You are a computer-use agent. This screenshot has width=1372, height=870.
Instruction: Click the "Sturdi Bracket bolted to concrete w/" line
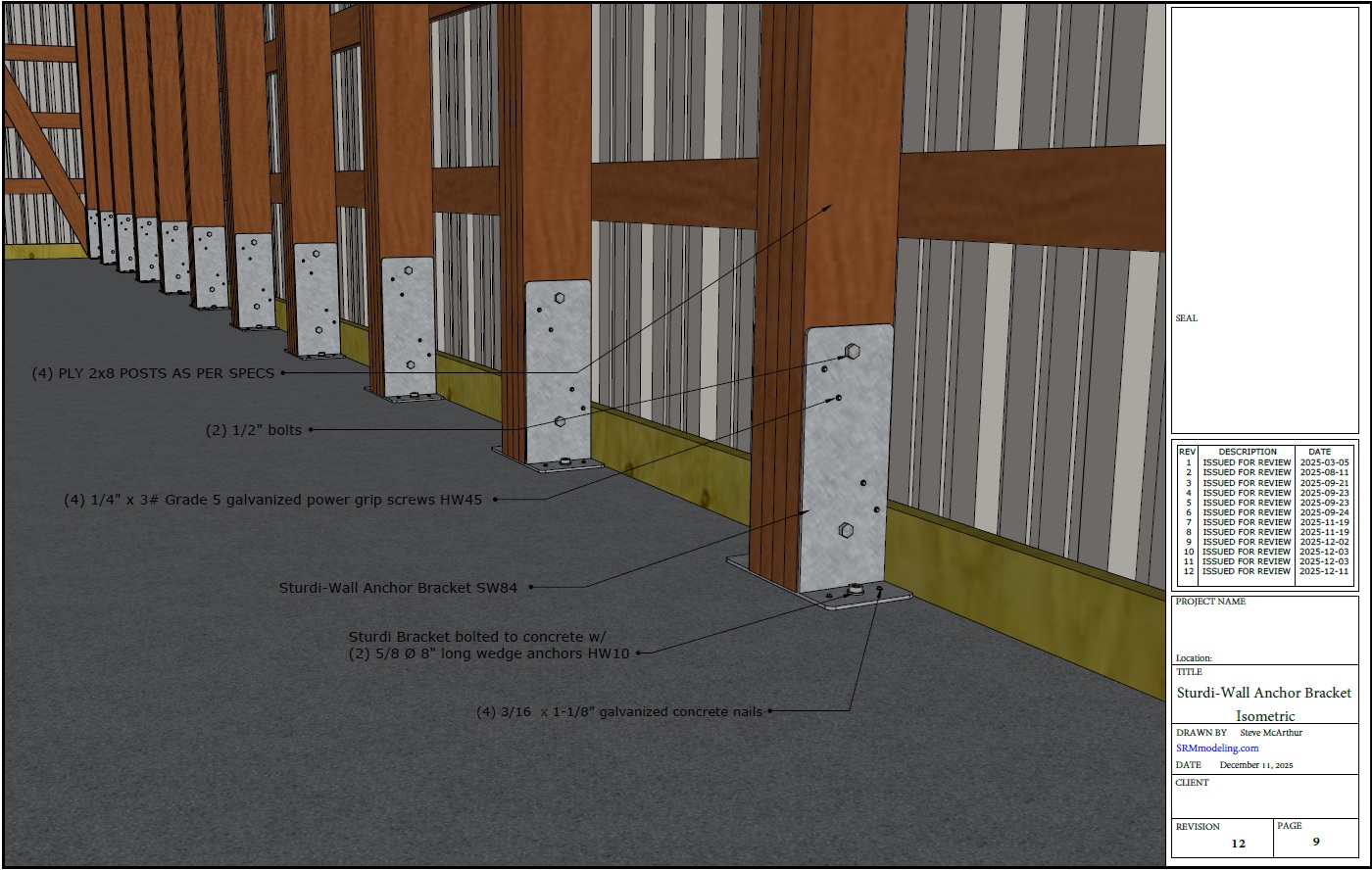477,636
